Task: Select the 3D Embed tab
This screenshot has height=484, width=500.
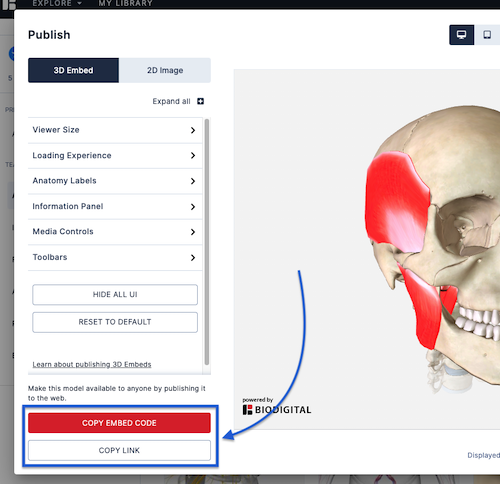Action: coord(73,70)
